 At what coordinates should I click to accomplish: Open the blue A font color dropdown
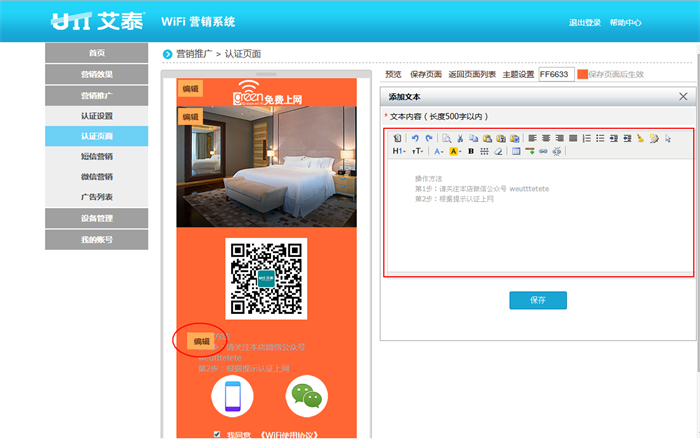[439, 151]
